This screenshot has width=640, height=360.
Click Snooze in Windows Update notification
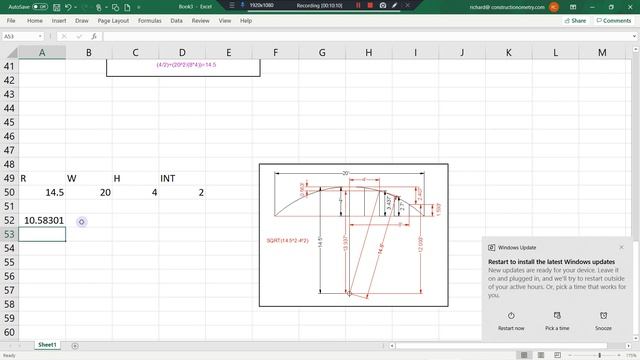click(x=603, y=321)
